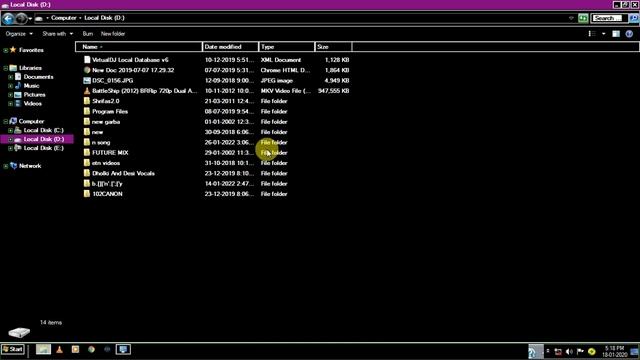Open recent pages dropdown beside Forward button
The height and width of the screenshot is (360, 640).
pos(30,19)
